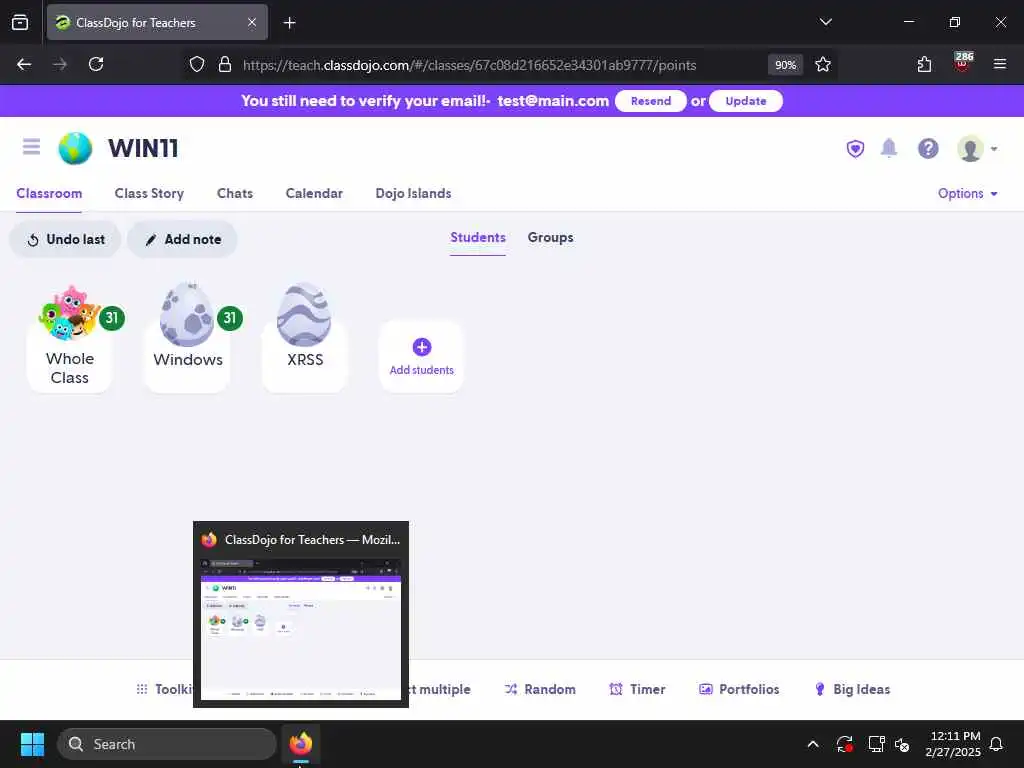Viewport: 1024px width, 768px height.
Task: Click the site lock padlock icon
Action: pyautogui.click(x=225, y=64)
